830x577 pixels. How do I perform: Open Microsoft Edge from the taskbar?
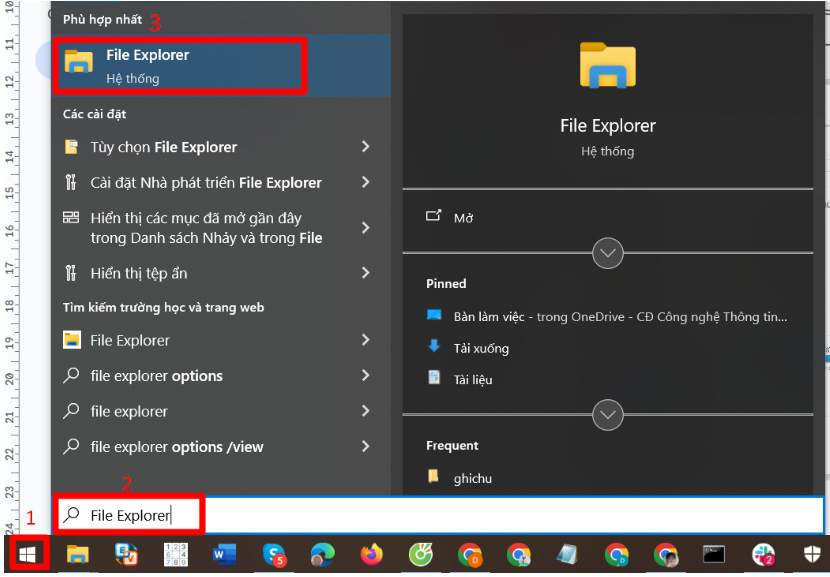click(322, 554)
